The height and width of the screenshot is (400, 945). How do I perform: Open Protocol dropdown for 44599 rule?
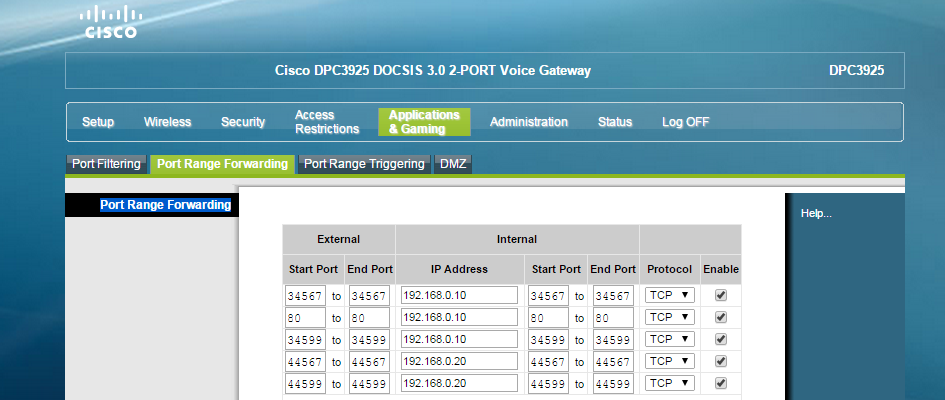tap(670, 383)
